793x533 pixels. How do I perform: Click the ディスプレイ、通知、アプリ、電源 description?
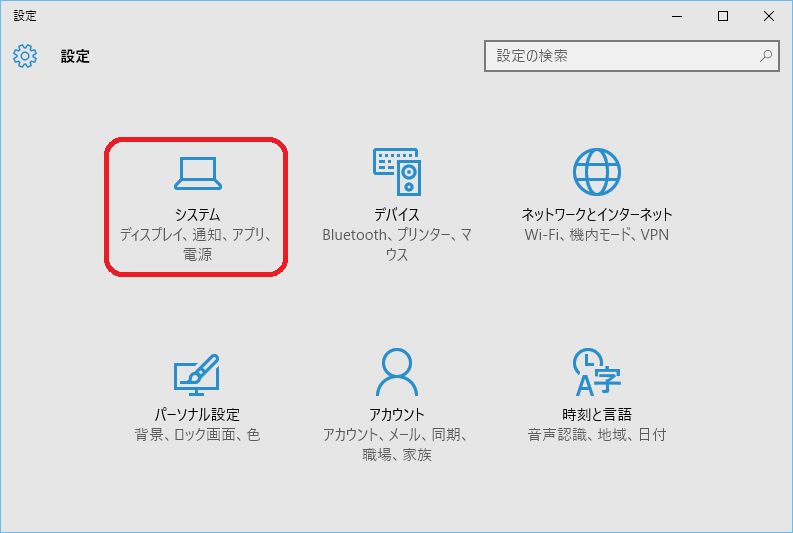196,244
